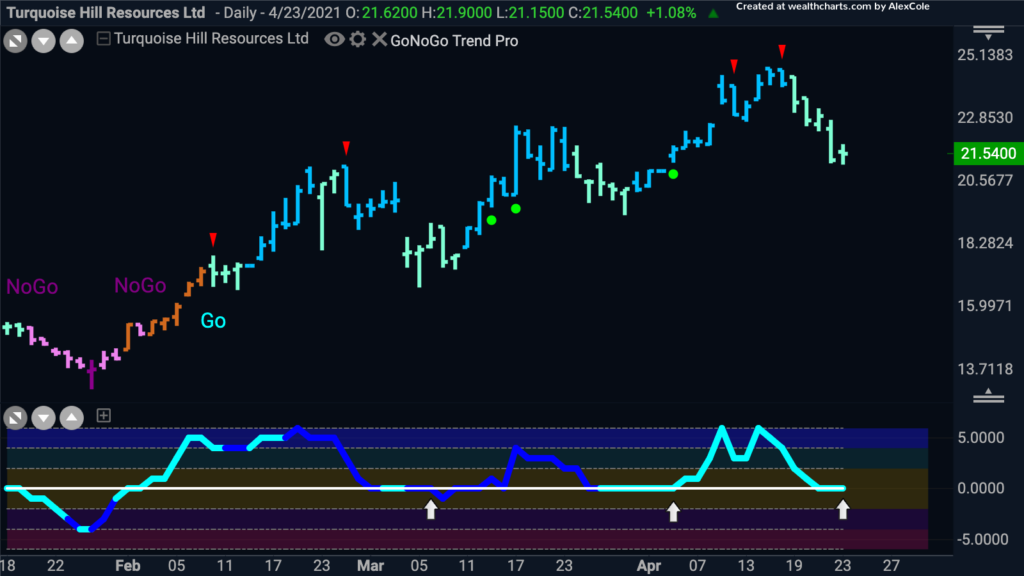Click the bottom price-scale handle with up arrow
This screenshot has width=1024, height=576.
(988, 395)
